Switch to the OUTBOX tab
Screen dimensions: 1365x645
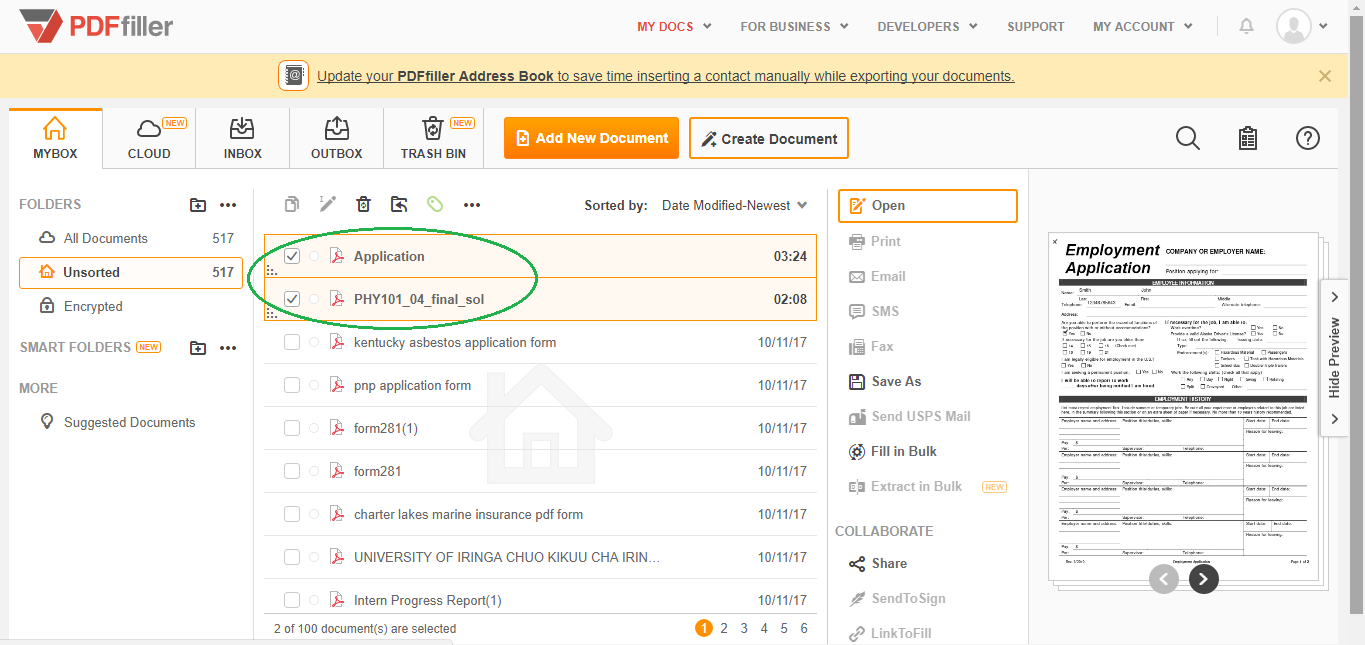pos(337,138)
